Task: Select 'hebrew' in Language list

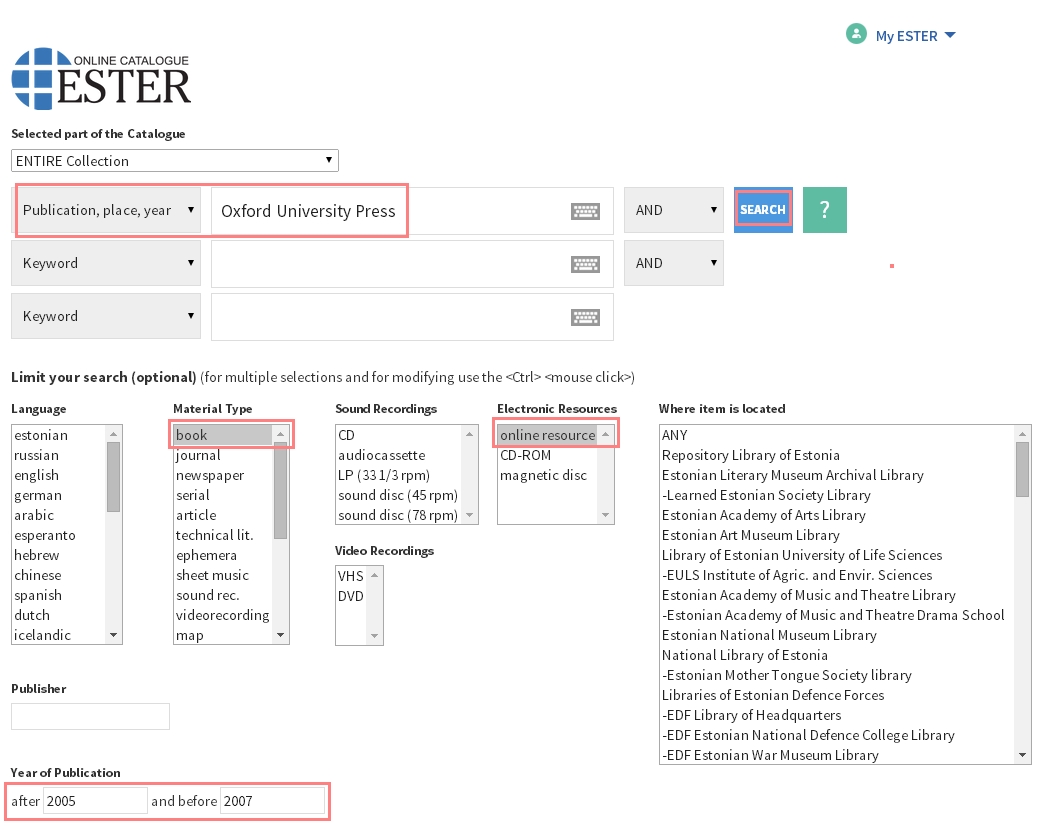Action: point(59,556)
